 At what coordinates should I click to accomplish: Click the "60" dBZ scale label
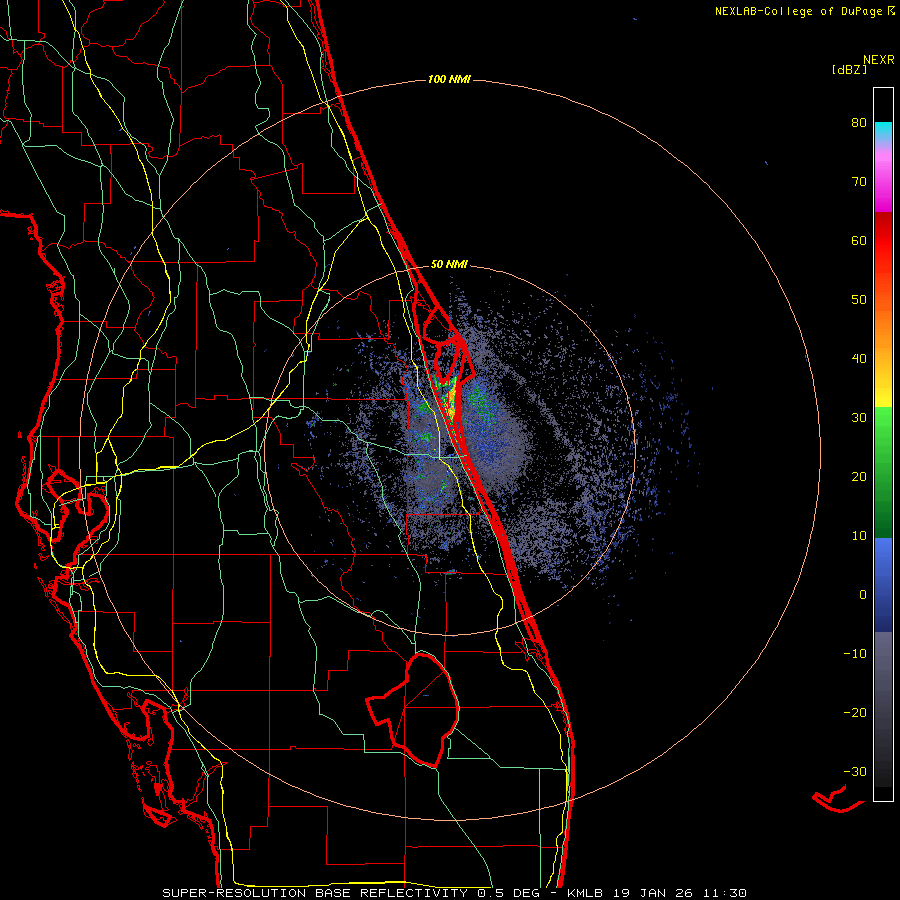859,240
